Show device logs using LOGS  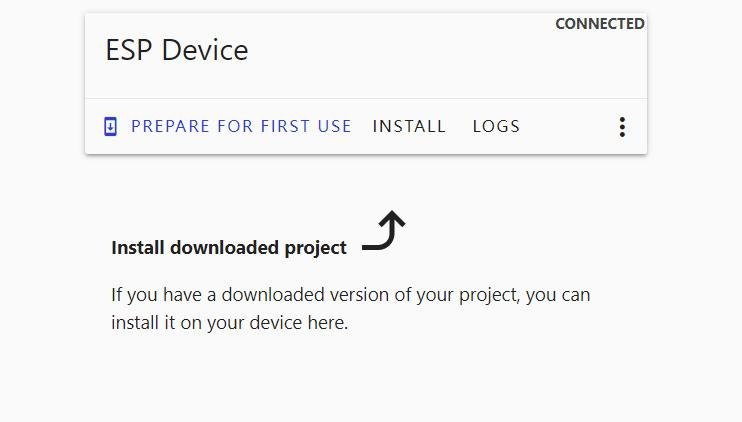click(x=496, y=126)
